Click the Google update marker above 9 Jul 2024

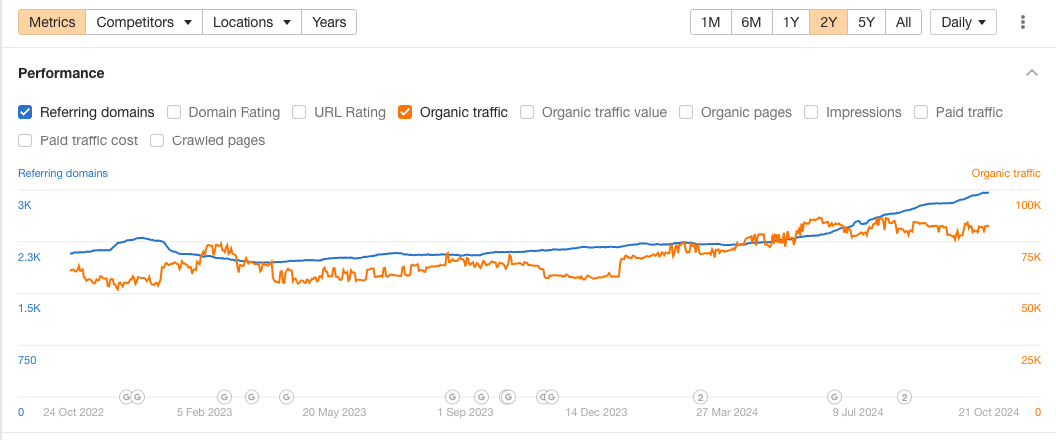(836, 397)
